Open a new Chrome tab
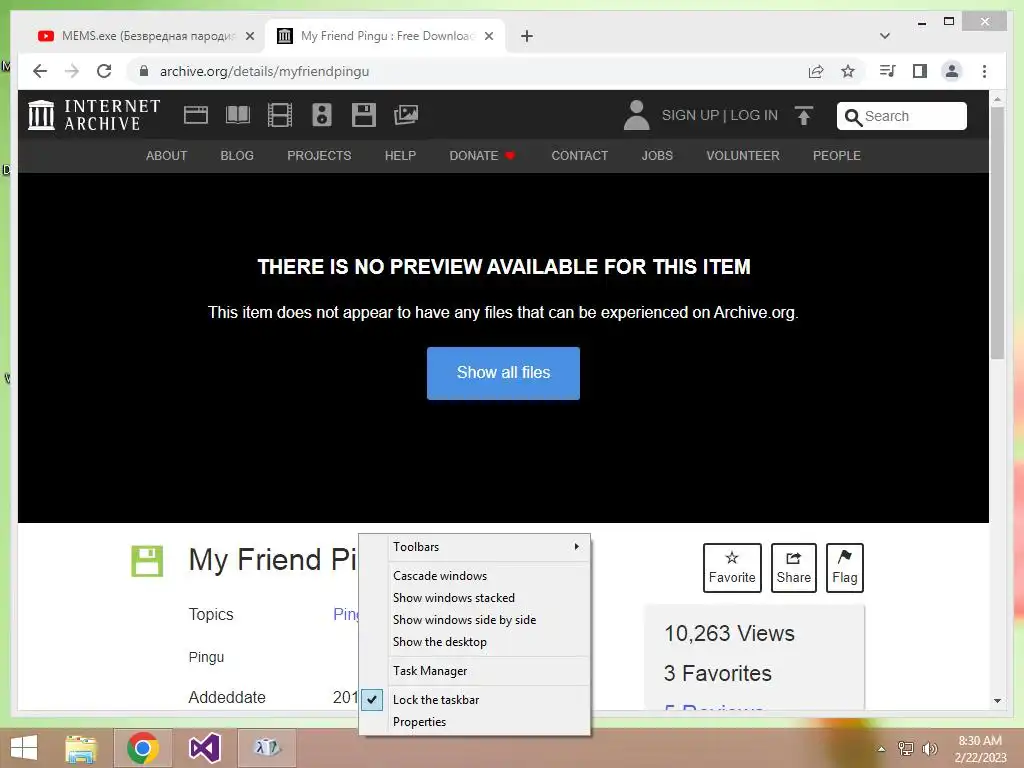The height and width of the screenshot is (768, 1024). [x=526, y=36]
